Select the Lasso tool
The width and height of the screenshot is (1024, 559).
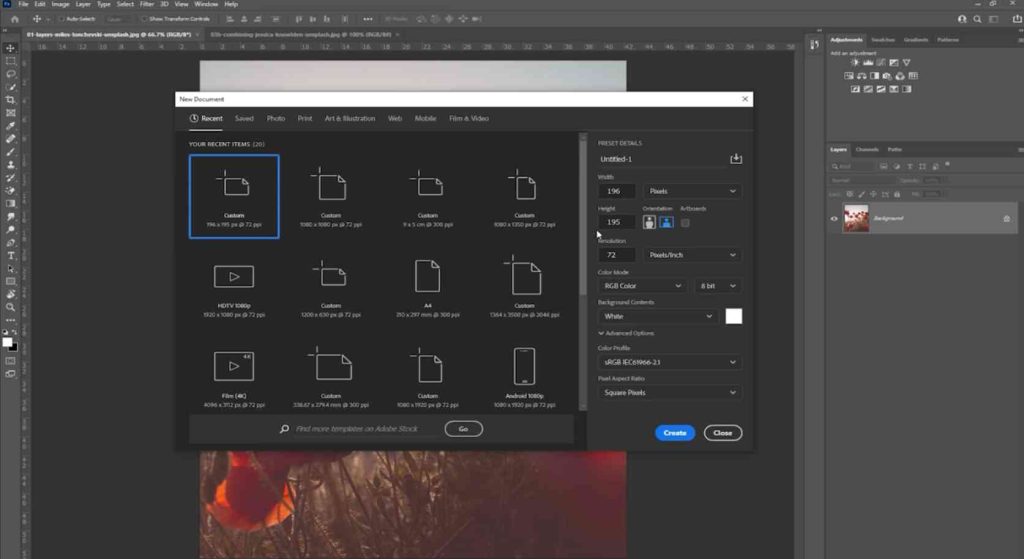(x=10, y=74)
